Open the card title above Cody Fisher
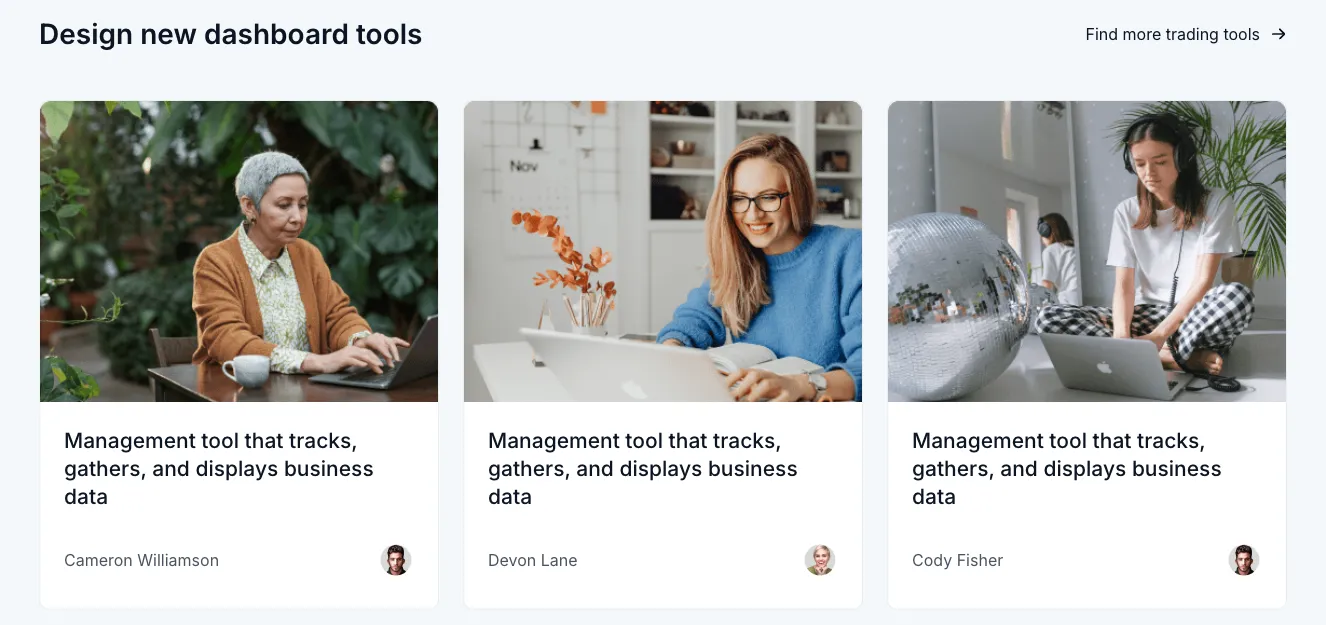Viewport: 1326px width, 625px height. click(1066, 468)
